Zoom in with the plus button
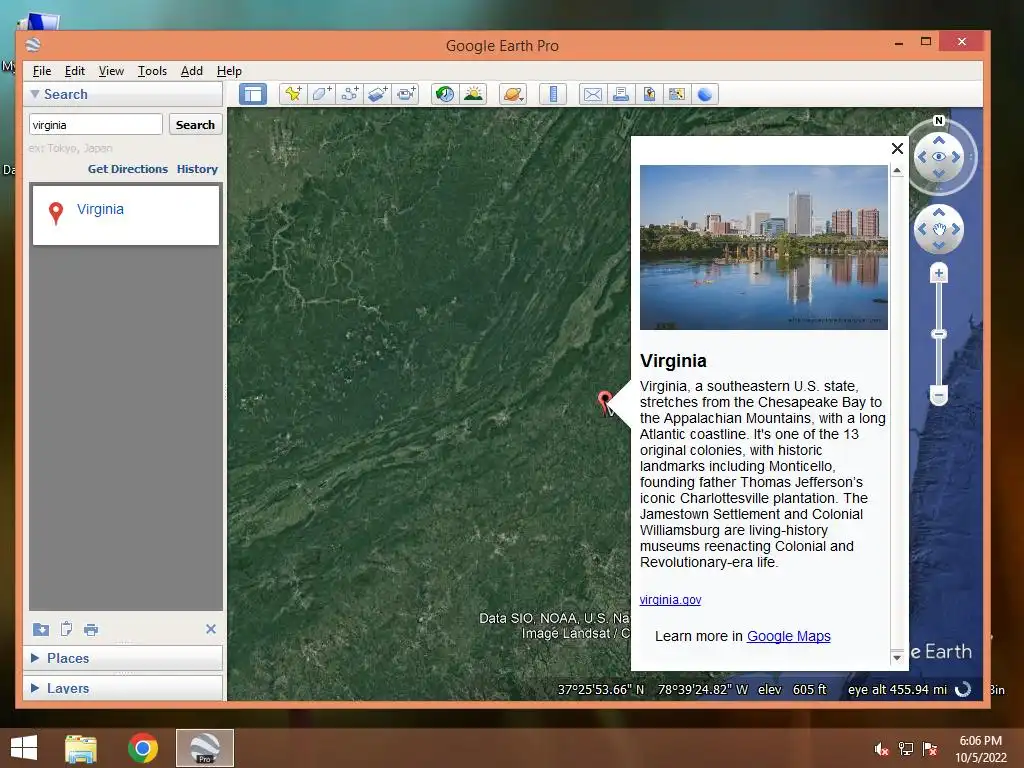Viewport: 1024px width, 768px height. point(938,273)
